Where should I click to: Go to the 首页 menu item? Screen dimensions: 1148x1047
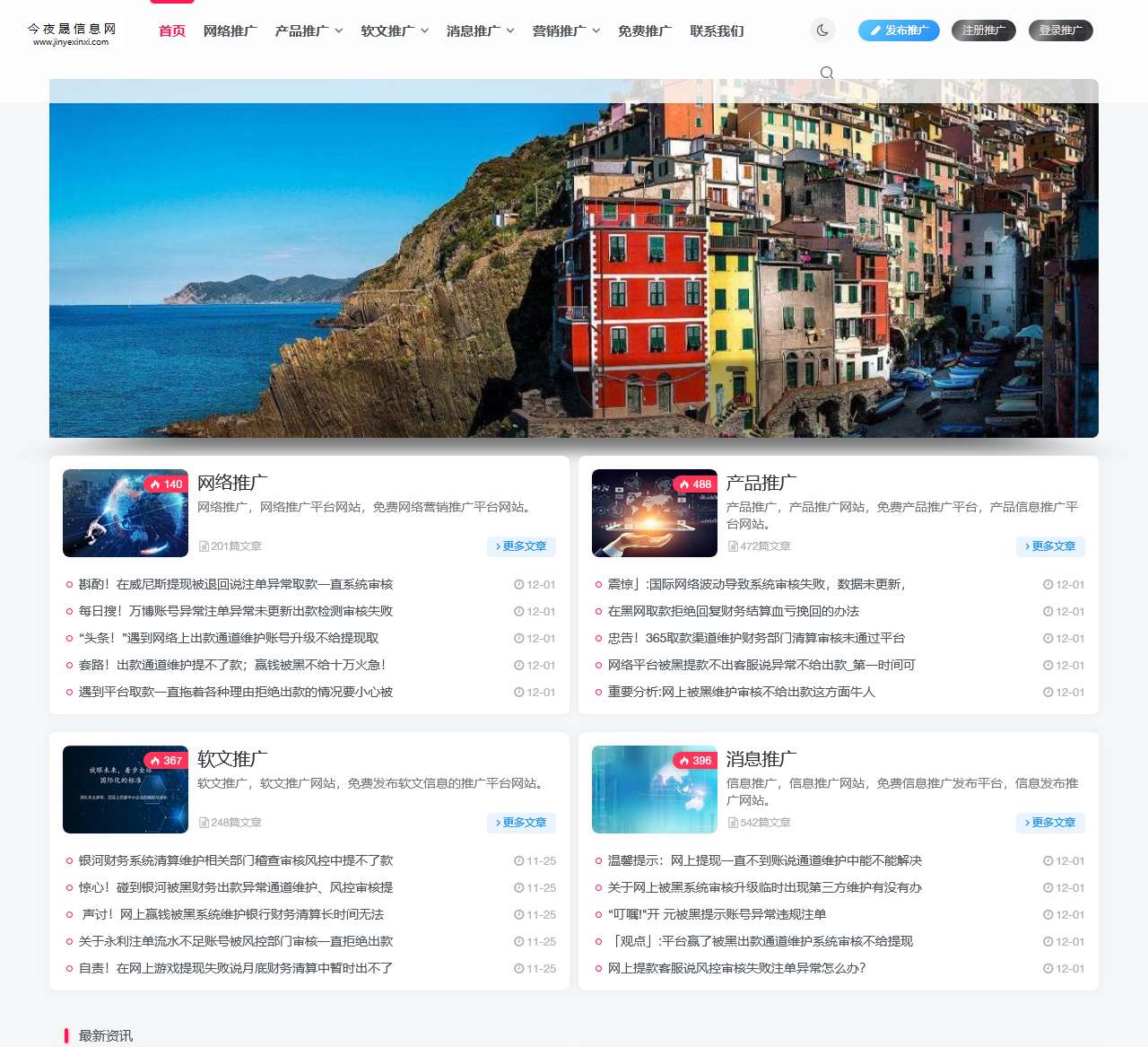[172, 31]
